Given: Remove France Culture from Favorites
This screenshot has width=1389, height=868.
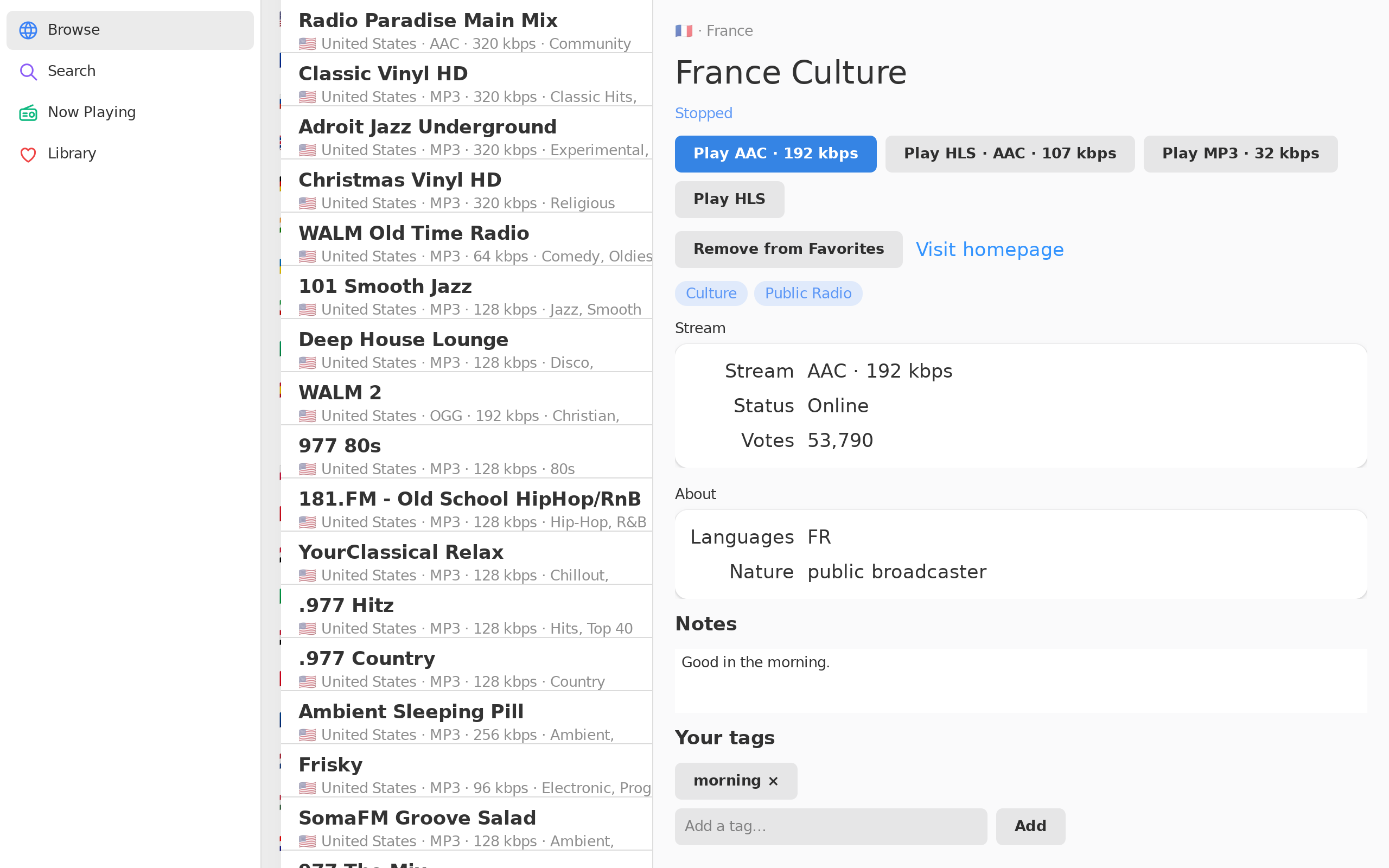Looking at the screenshot, I should [x=788, y=249].
